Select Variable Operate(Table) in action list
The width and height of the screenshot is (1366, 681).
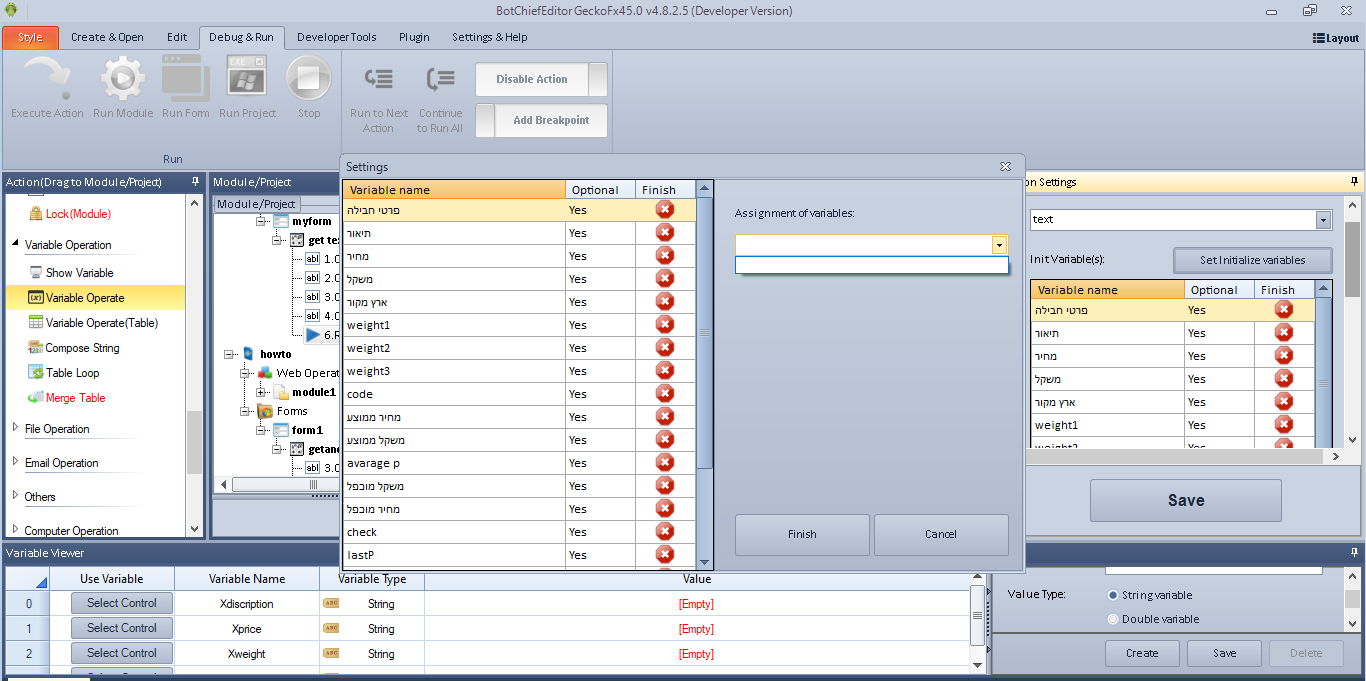click(x=101, y=323)
